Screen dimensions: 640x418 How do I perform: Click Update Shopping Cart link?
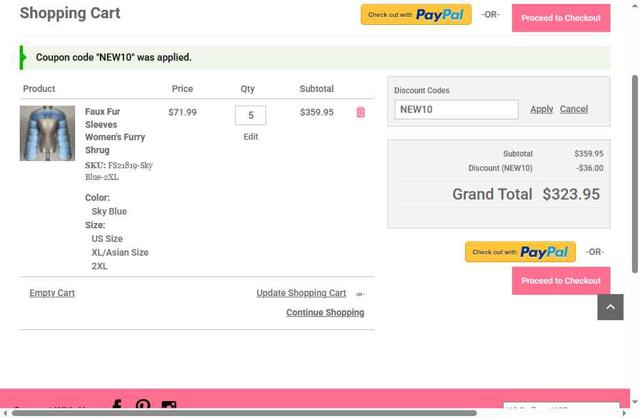(x=301, y=293)
